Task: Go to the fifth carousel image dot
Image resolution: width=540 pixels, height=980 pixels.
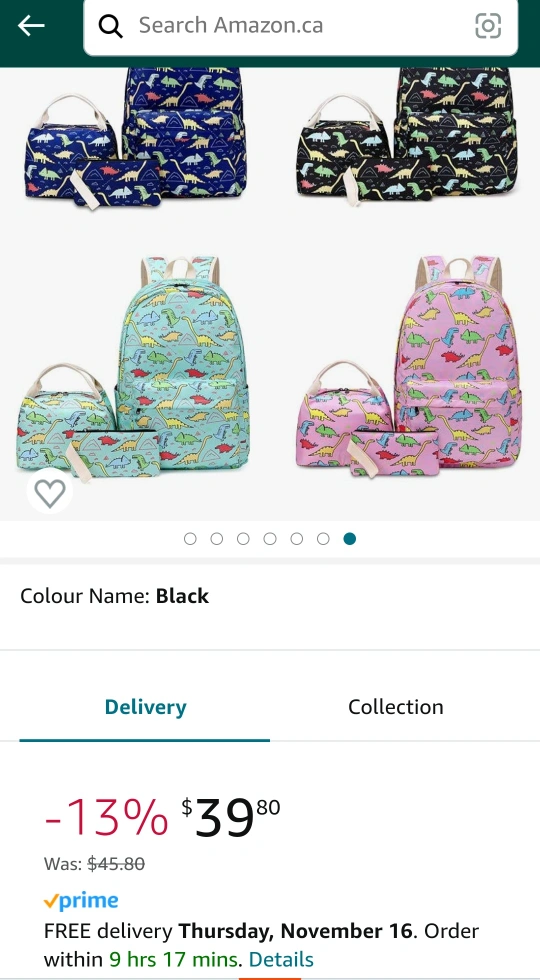Action: (x=297, y=539)
